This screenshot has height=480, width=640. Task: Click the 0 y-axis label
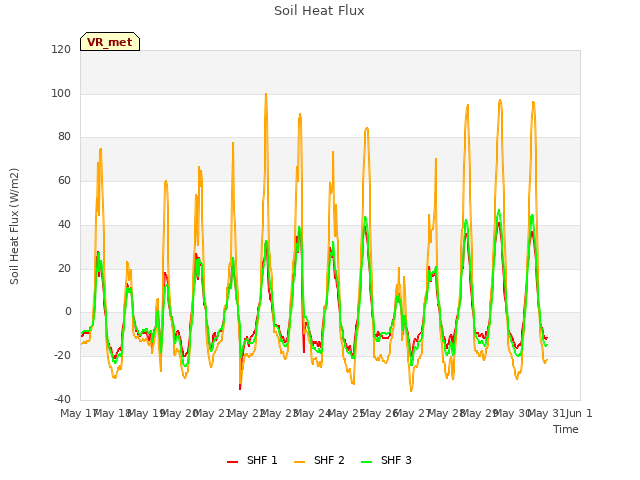click(x=68, y=312)
